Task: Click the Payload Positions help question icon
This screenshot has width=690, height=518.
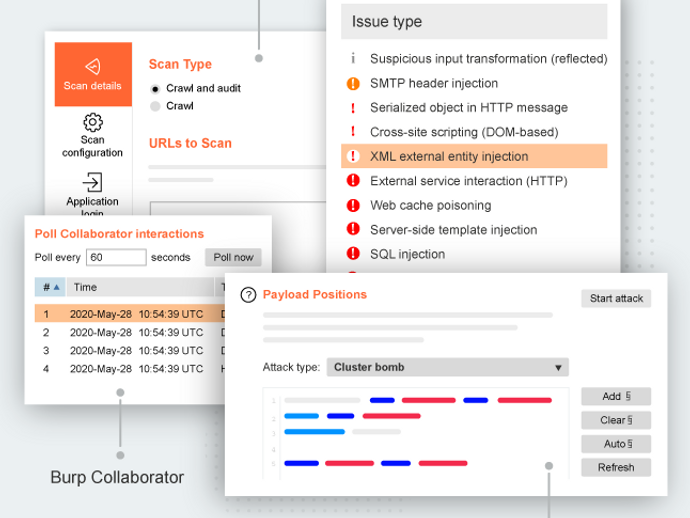Action: coord(248,295)
